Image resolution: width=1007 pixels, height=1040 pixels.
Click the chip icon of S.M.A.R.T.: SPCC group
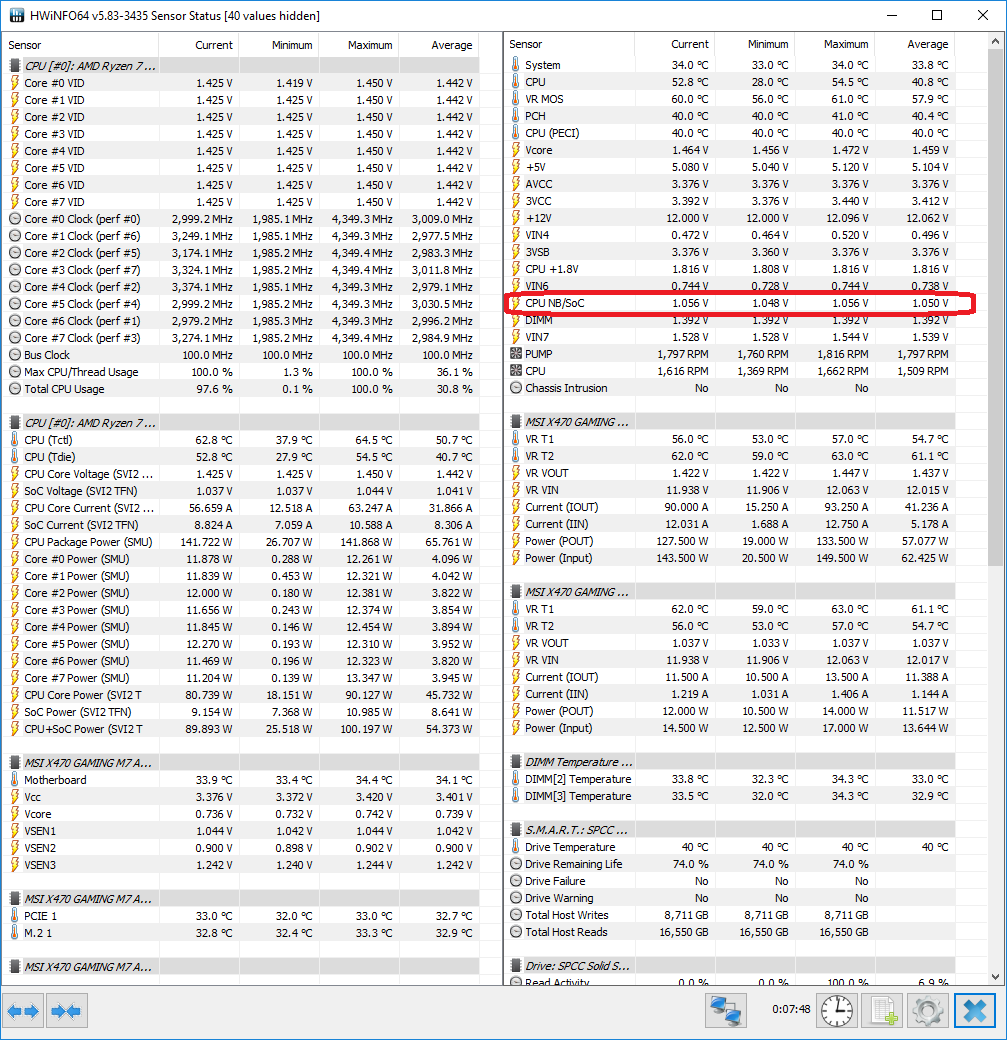516,830
